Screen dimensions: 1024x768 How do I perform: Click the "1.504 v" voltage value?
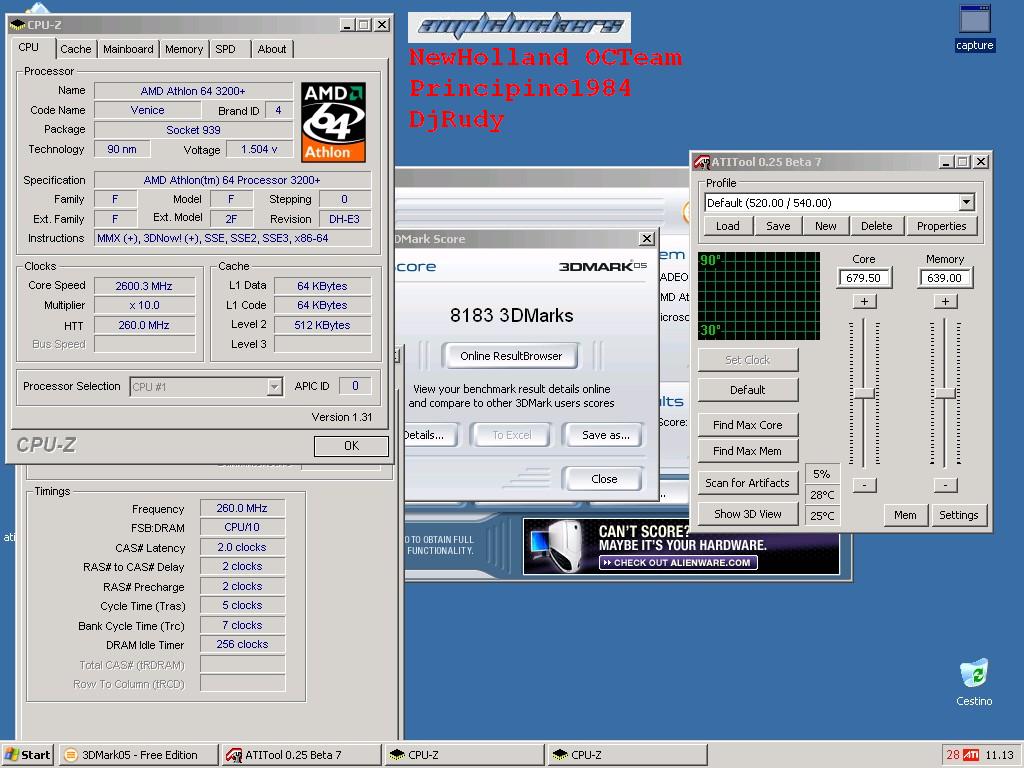pos(259,150)
